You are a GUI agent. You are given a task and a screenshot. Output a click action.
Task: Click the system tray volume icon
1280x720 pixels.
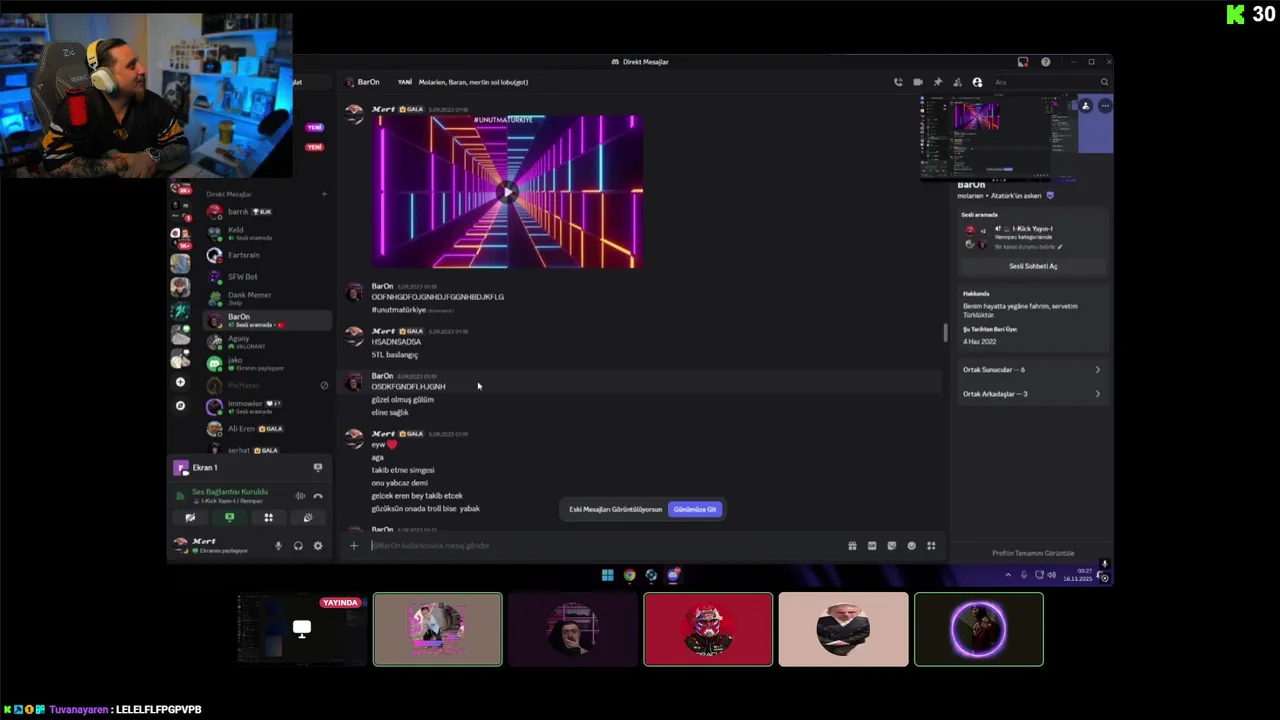tap(1051, 575)
